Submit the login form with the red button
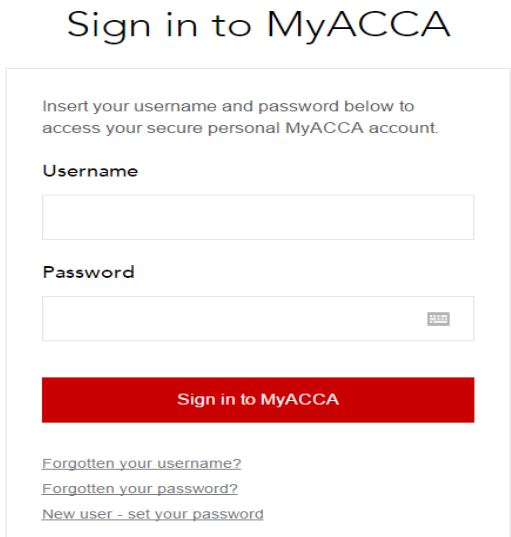The width and height of the screenshot is (511, 537). point(258,400)
